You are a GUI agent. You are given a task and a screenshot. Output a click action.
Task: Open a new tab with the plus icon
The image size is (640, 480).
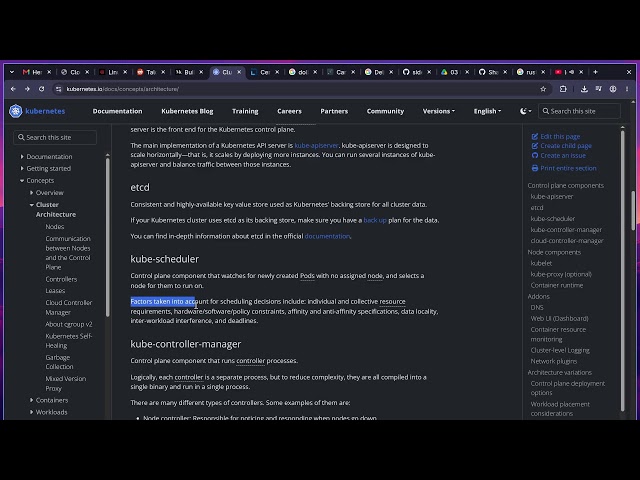pyautogui.click(x=595, y=72)
